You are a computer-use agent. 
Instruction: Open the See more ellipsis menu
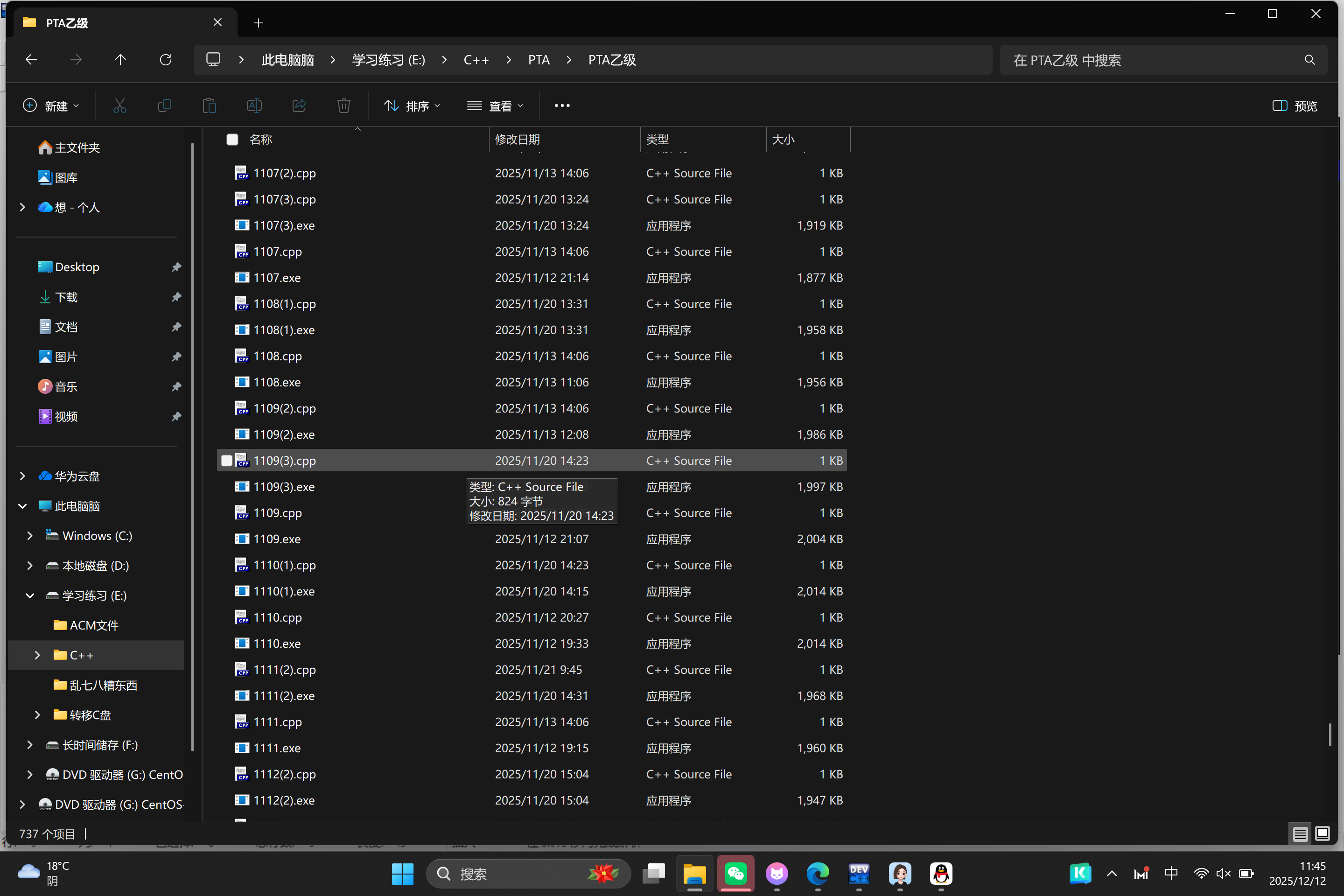tap(562, 106)
